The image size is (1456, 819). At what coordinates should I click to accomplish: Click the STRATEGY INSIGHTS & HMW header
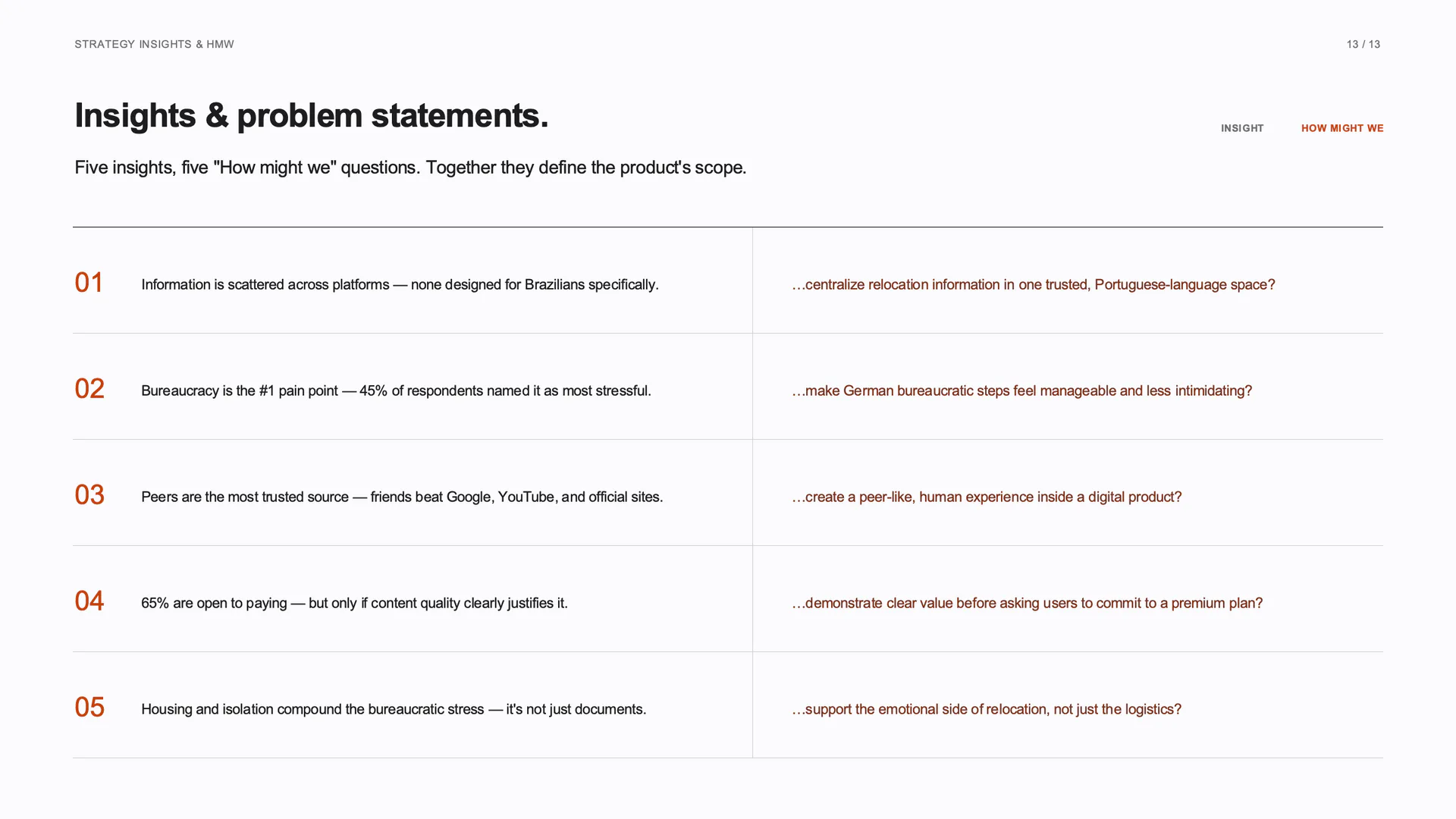154,44
